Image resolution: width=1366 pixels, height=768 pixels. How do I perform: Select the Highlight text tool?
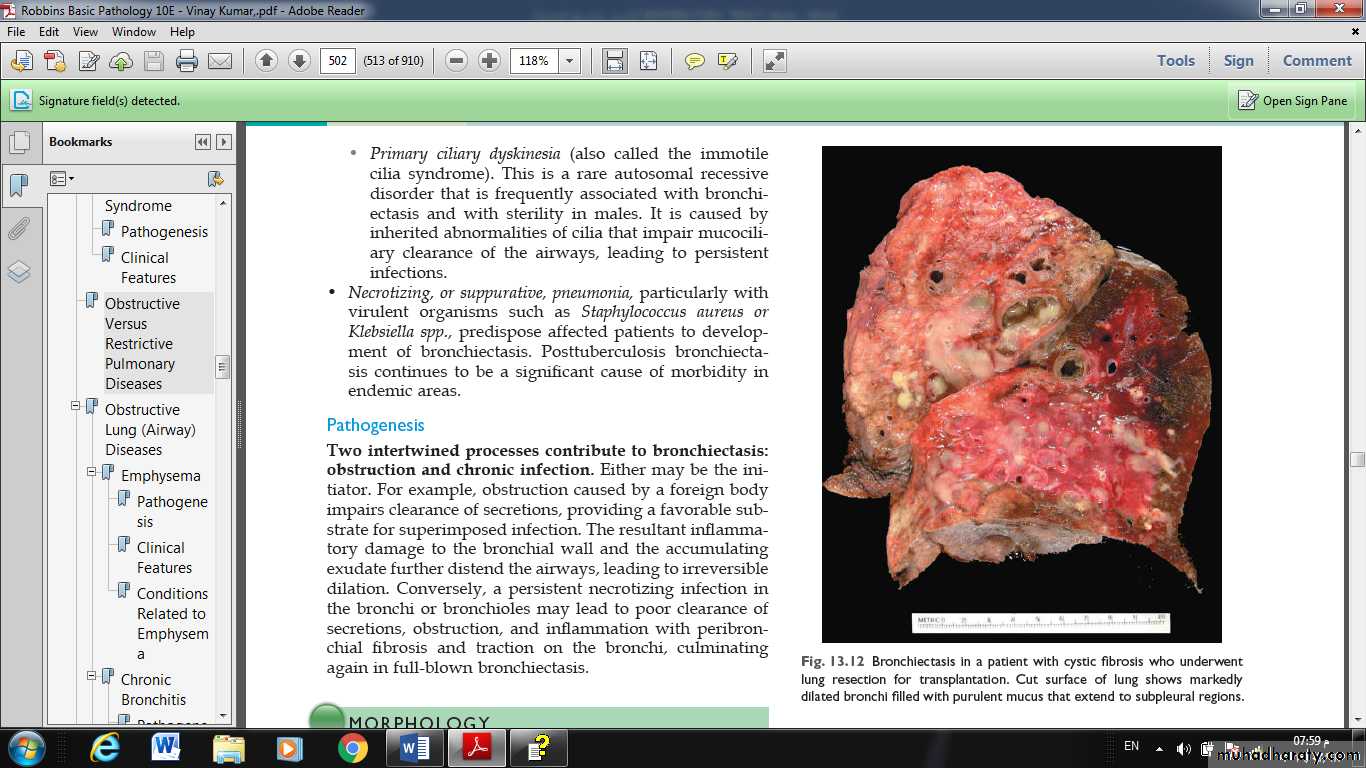tap(727, 61)
